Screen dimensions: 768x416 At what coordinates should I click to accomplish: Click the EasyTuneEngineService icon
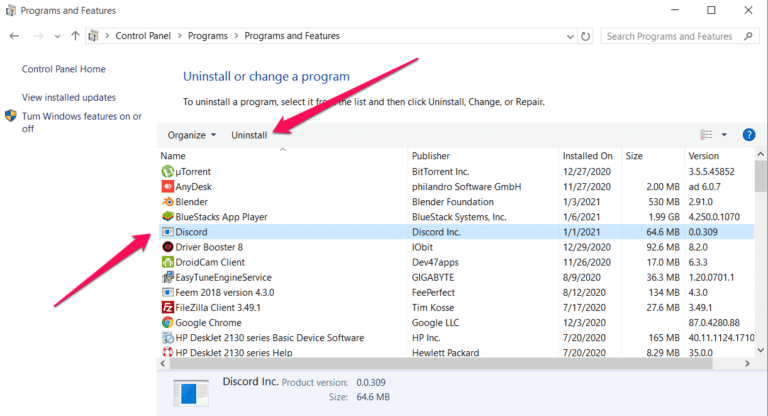click(168, 277)
